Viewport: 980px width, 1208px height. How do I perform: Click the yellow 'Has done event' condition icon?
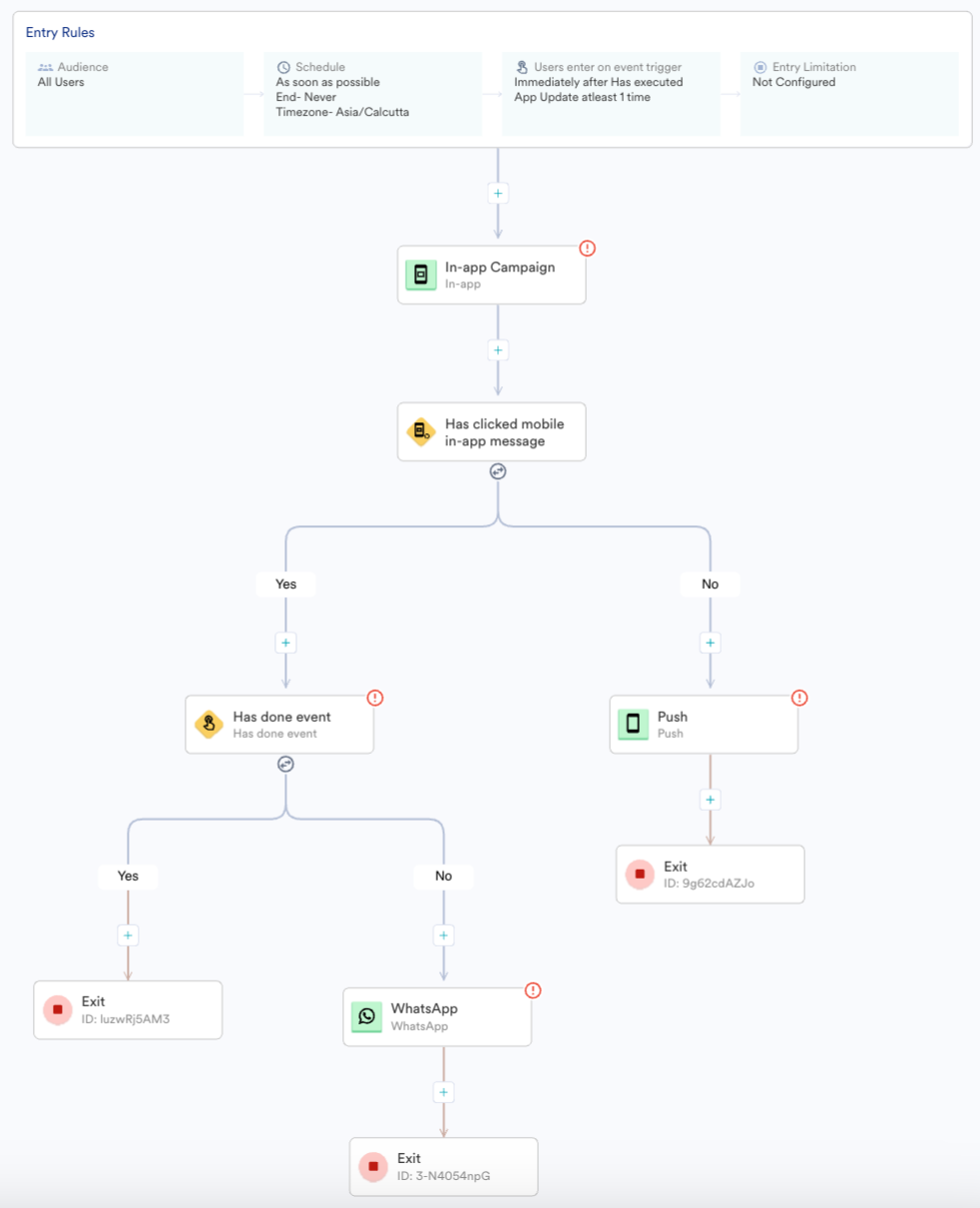[209, 724]
